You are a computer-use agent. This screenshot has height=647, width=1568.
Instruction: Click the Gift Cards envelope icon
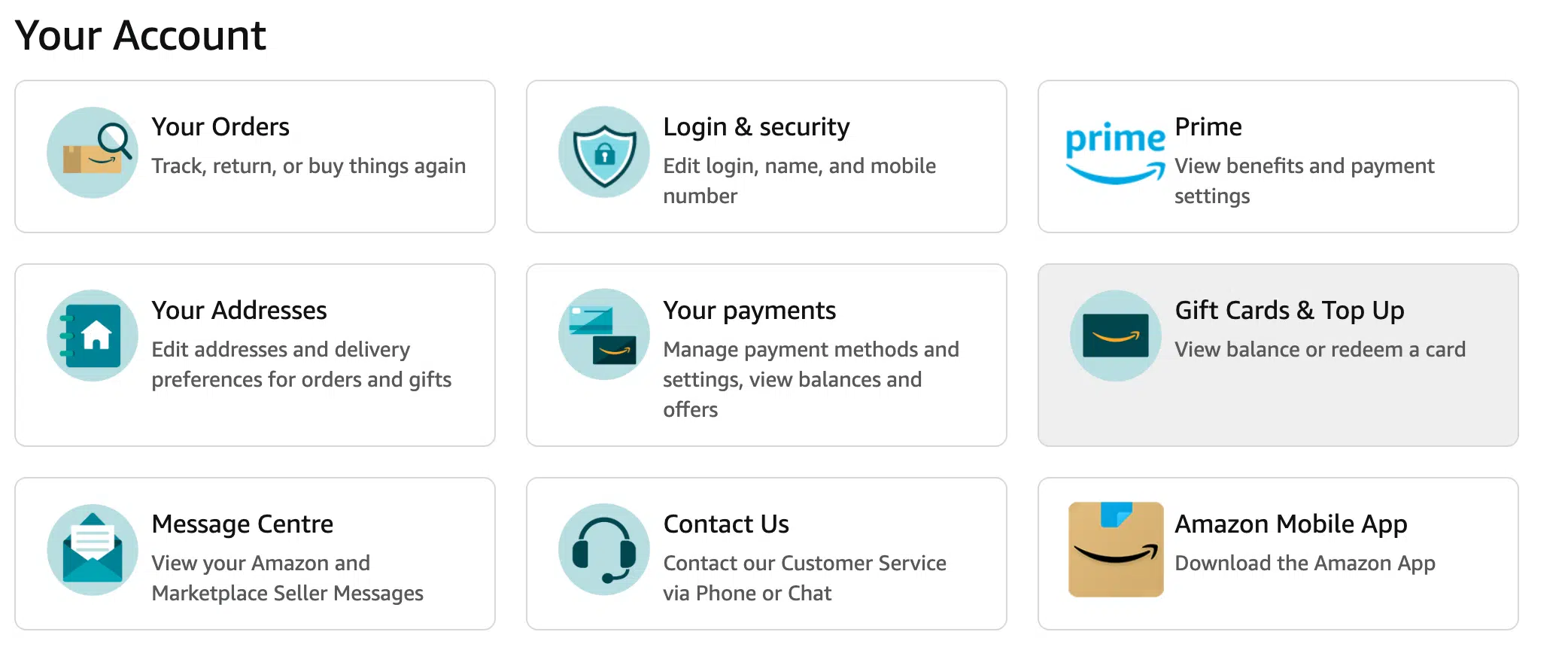1115,336
